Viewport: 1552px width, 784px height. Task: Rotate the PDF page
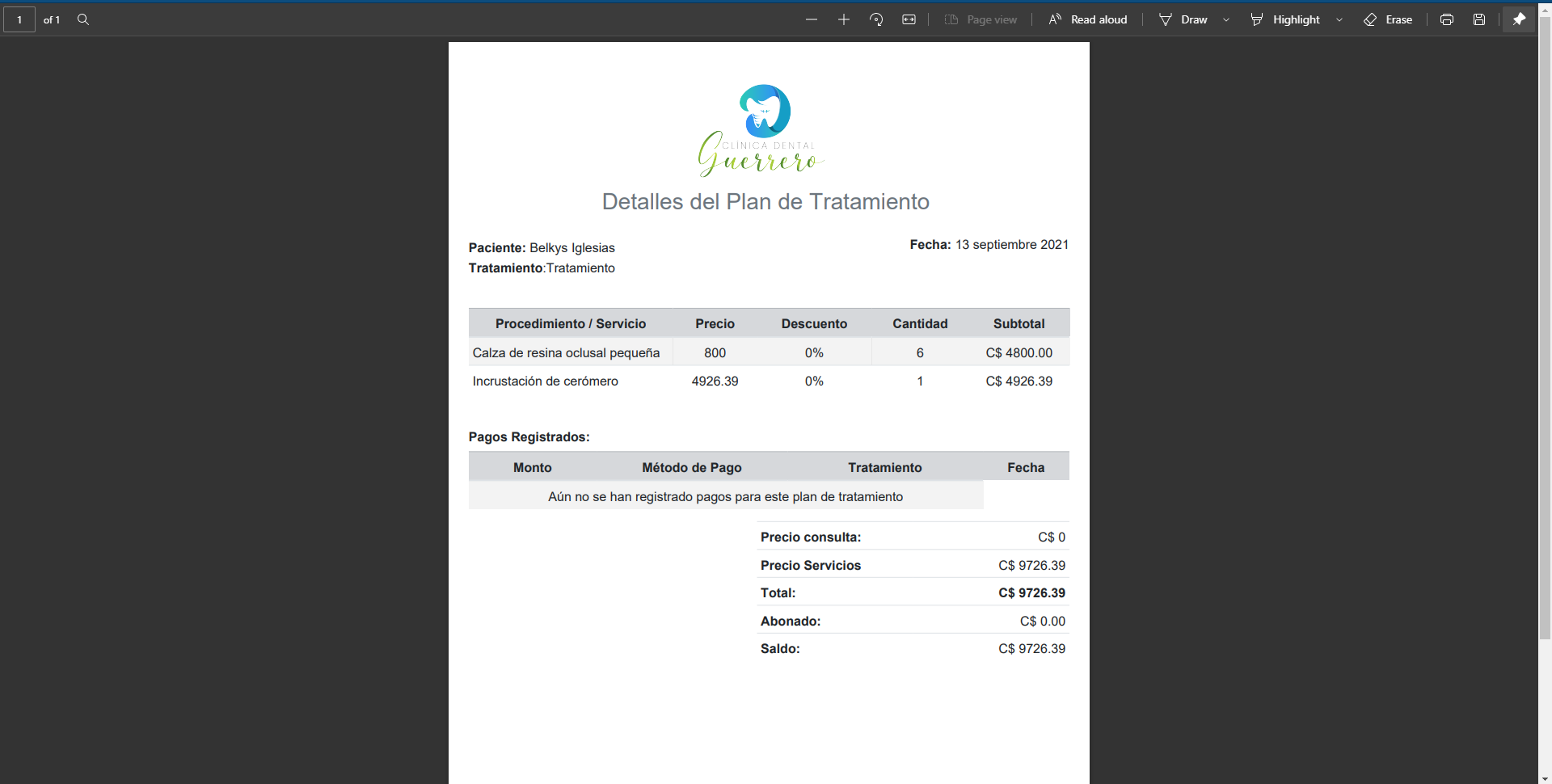pyautogui.click(x=876, y=19)
